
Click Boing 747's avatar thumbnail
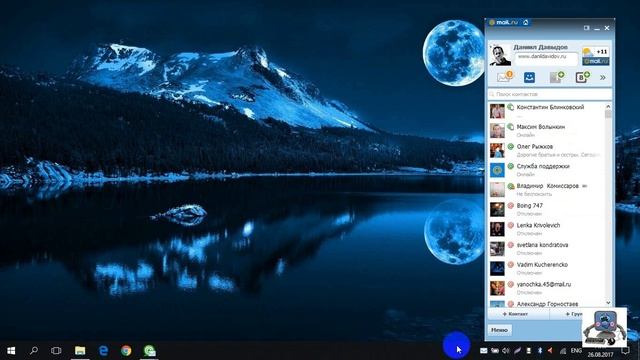coord(497,209)
